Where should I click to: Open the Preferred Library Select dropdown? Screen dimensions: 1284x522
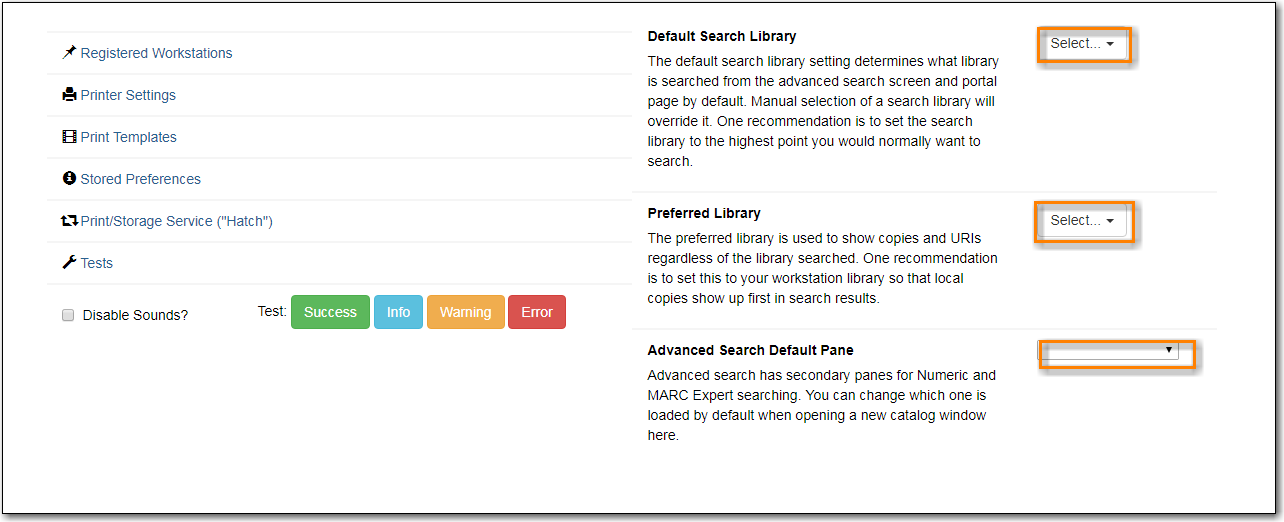[1083, 221]
